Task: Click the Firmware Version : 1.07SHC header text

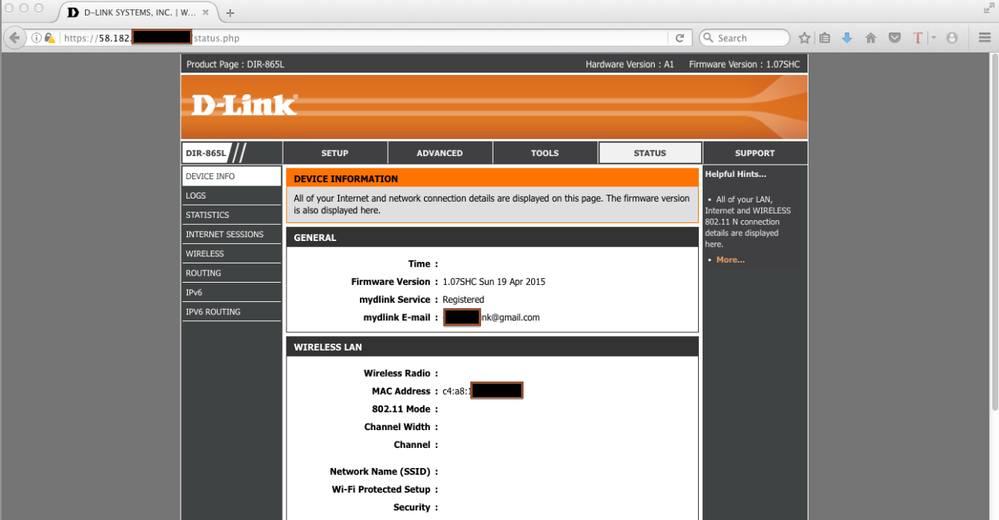Action: pos(744,64)
